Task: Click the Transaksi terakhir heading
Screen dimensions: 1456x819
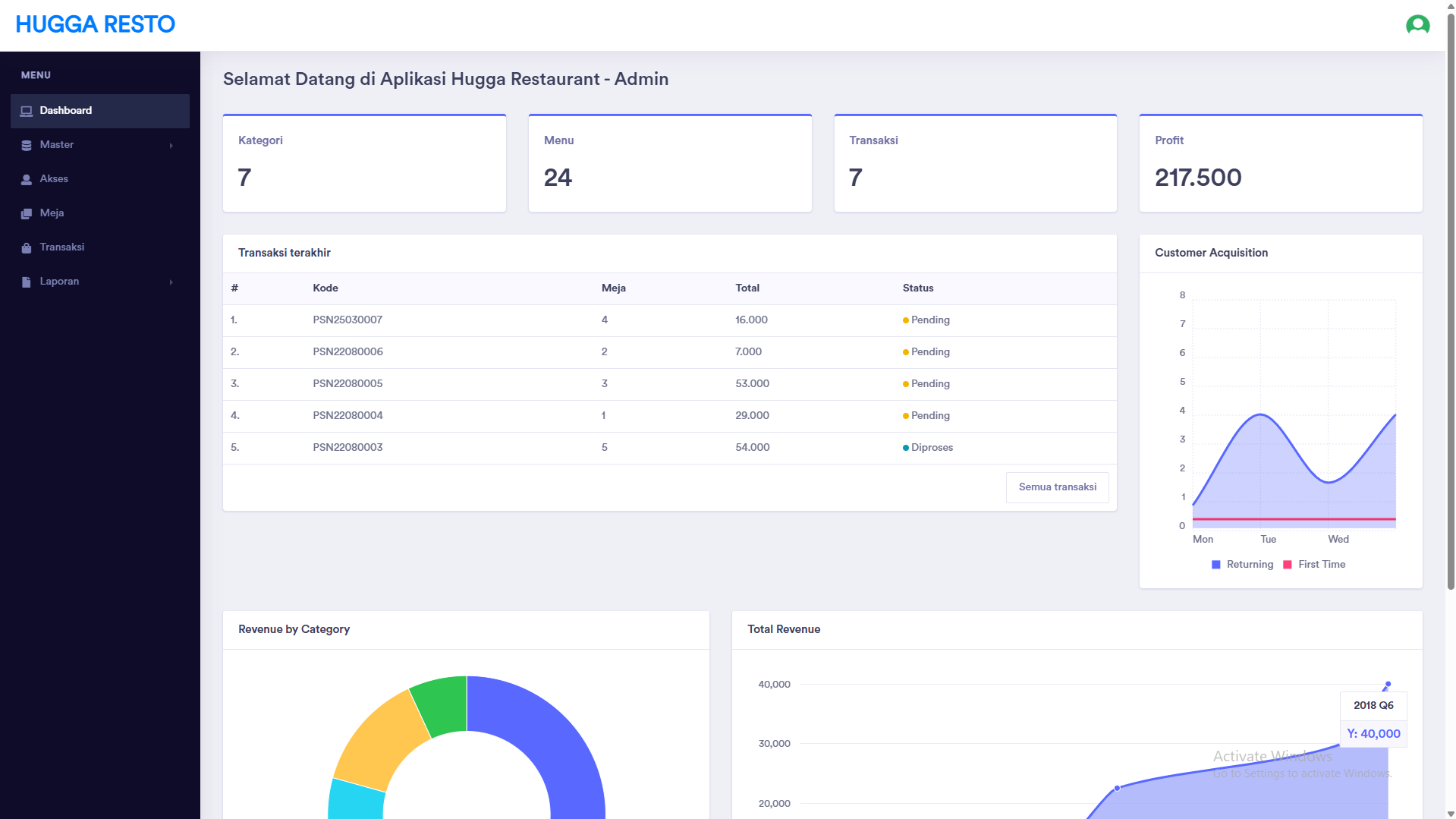Action: (285, 253)
